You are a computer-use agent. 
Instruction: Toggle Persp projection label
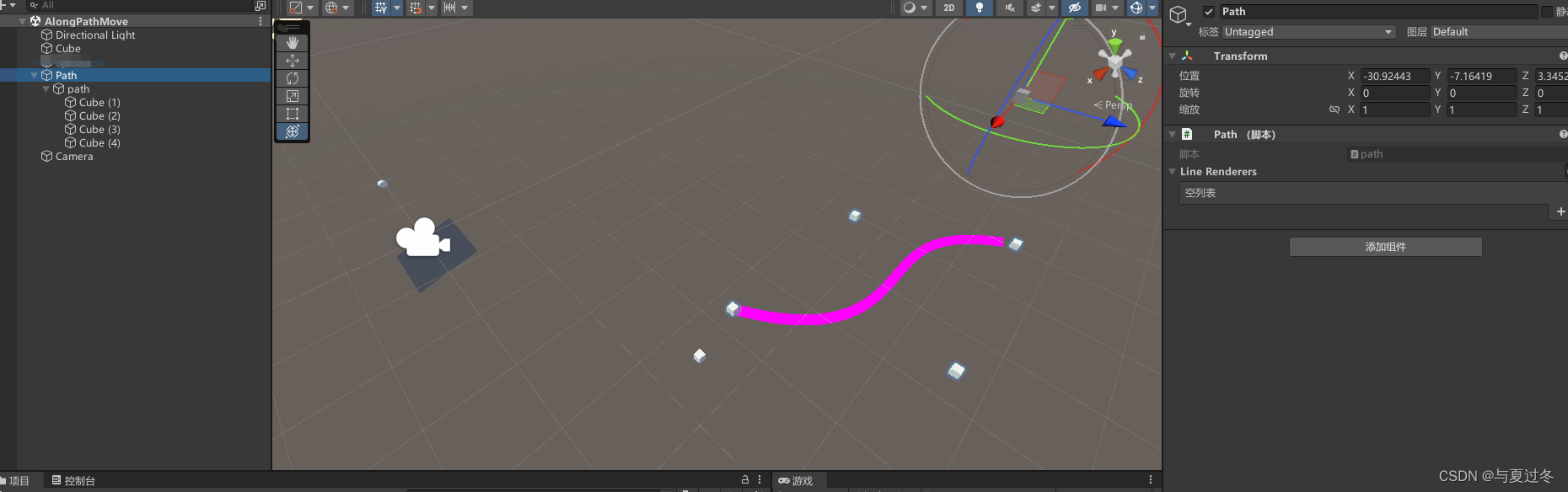click(1114, 105)
